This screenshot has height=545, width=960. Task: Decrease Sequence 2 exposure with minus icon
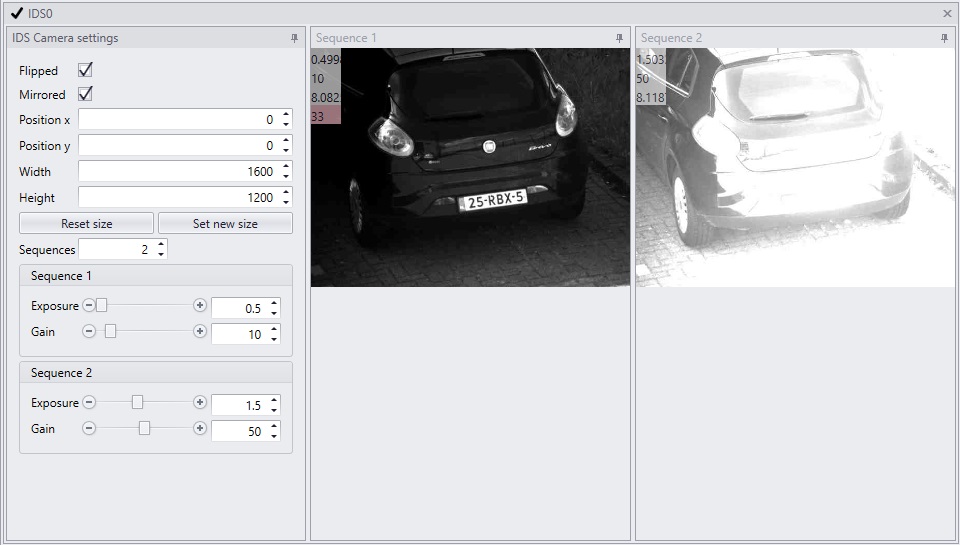[x=89, y=402]
